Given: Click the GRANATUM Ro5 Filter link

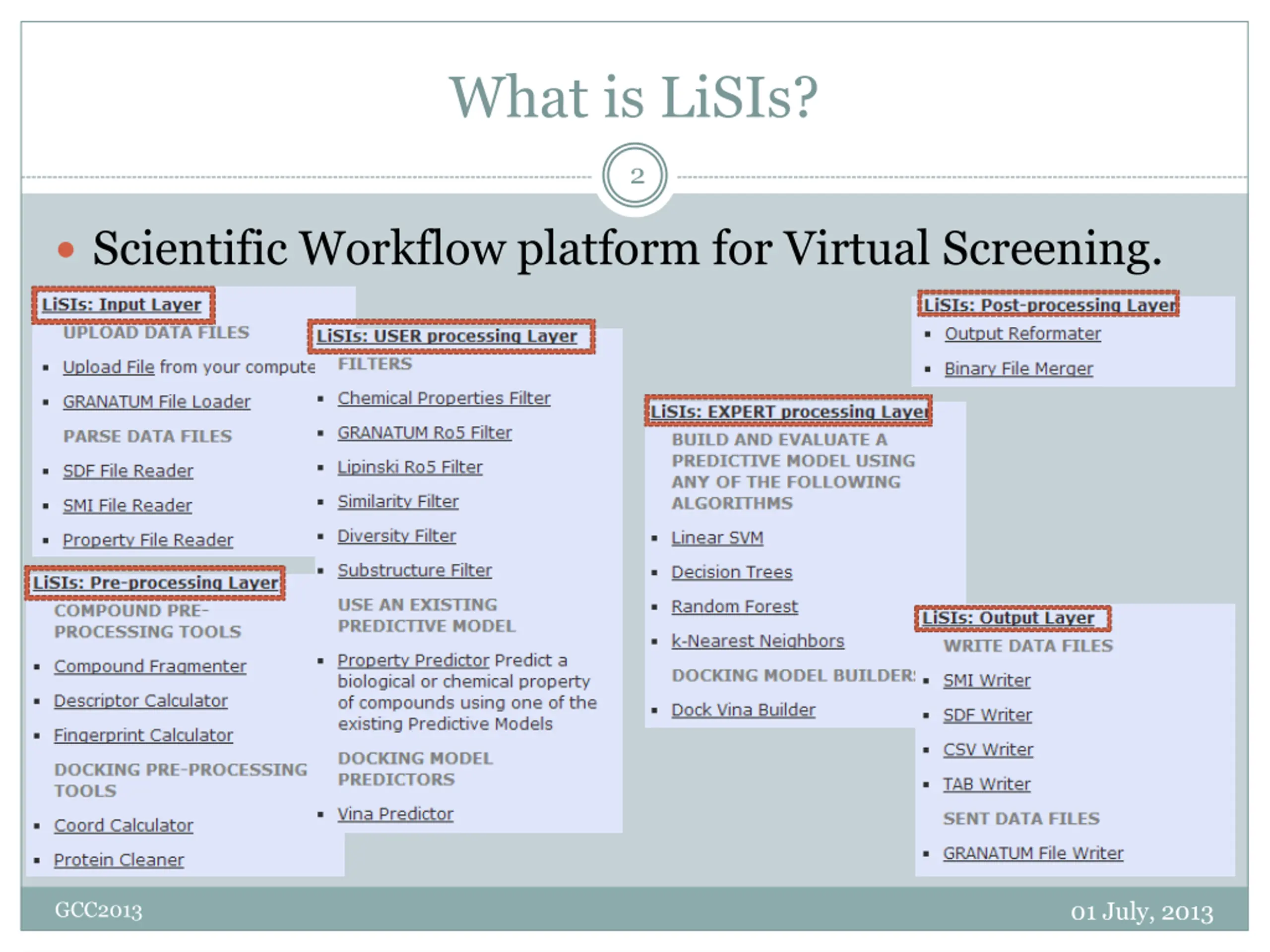Looking at the screenshot, I should 425,433.
